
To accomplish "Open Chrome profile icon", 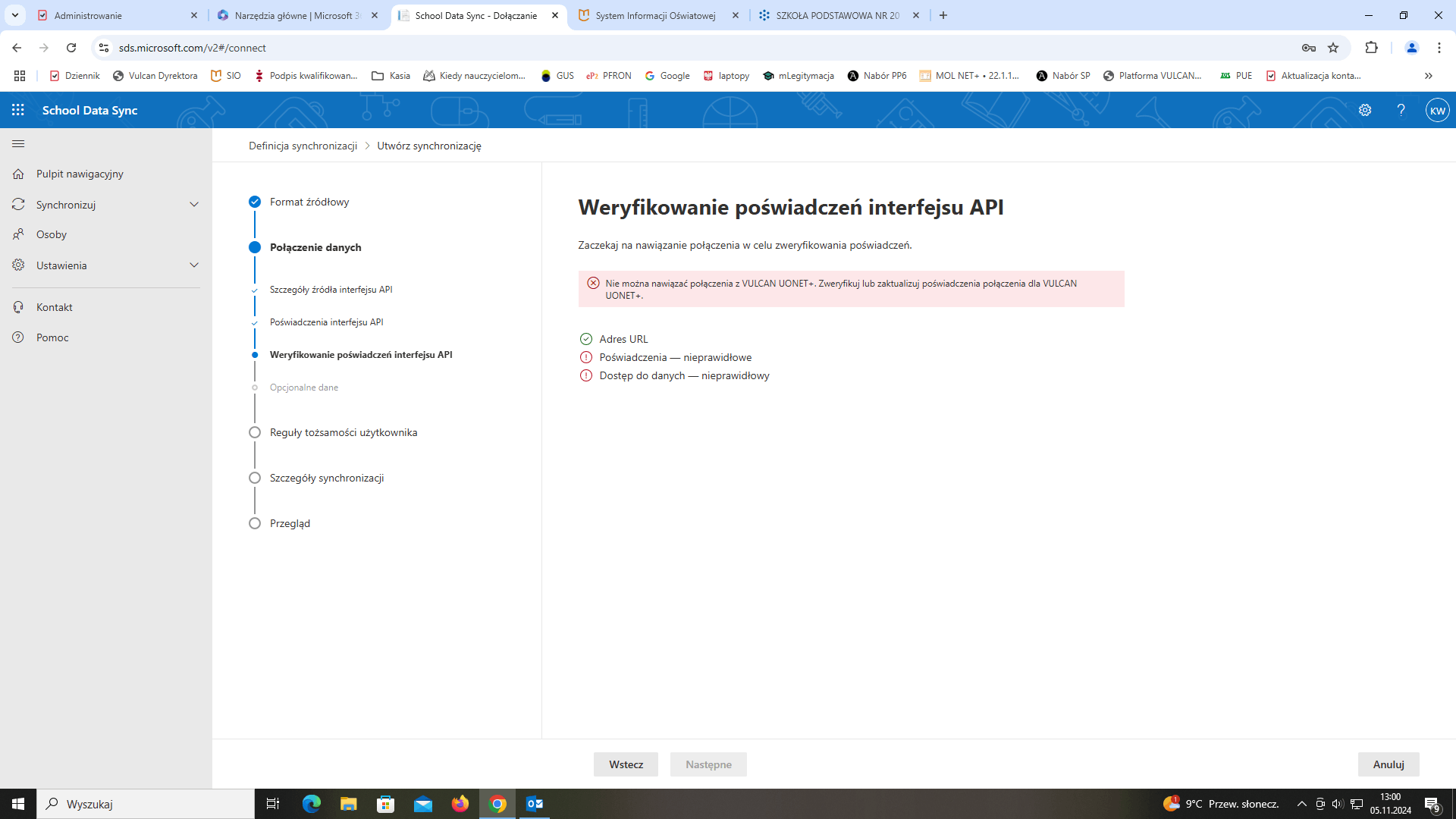I will [x=1412, y=48].
